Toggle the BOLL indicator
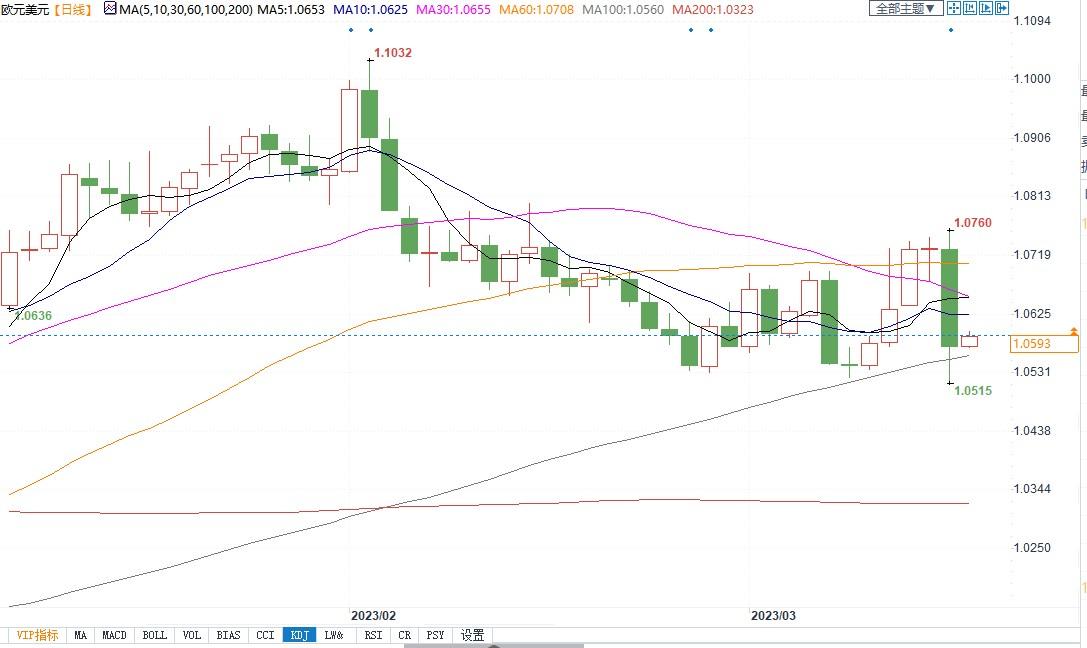The image size is (1087, 648). 154,635
